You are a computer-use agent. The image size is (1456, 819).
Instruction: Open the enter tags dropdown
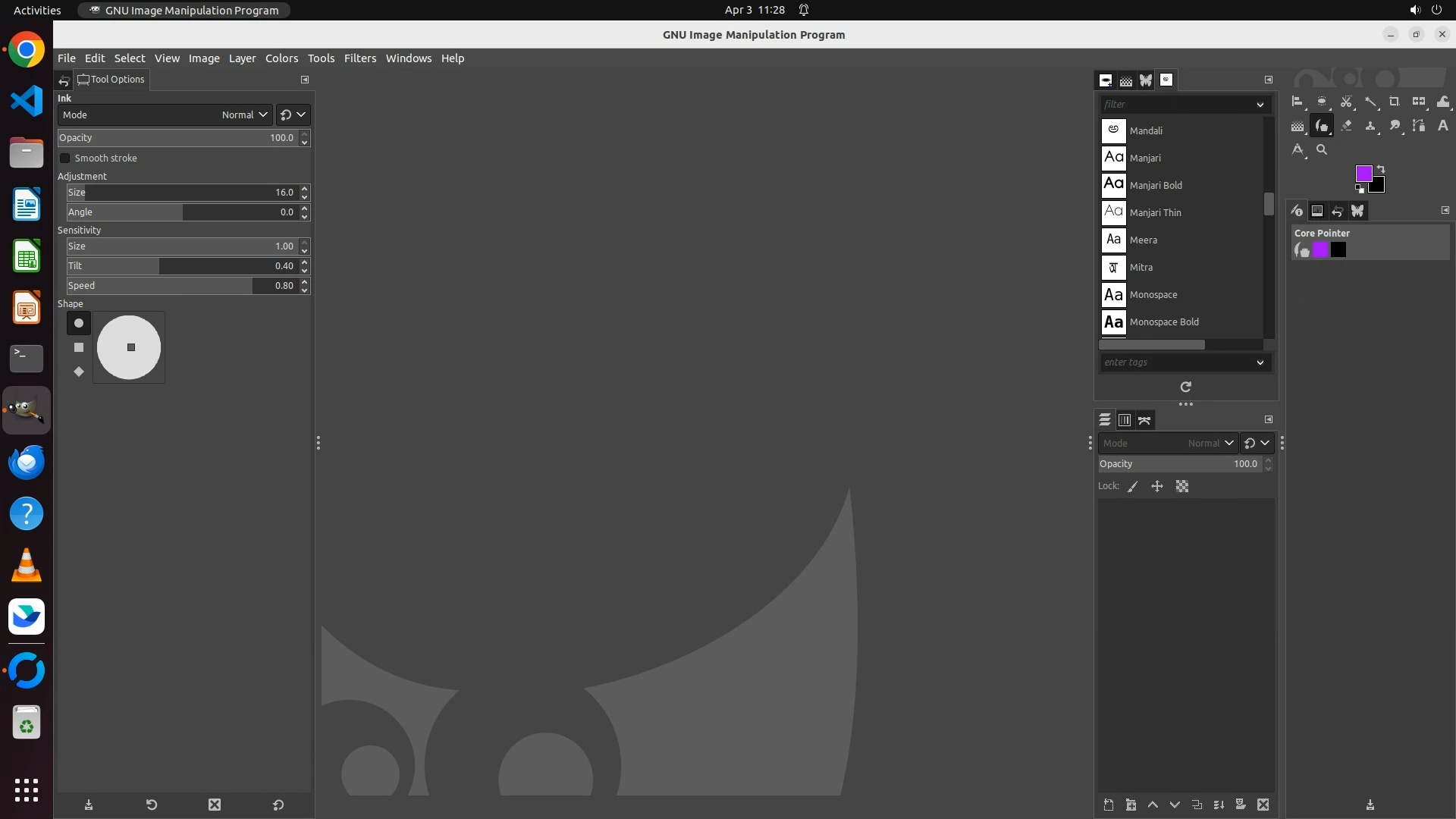click(1260, 362)
